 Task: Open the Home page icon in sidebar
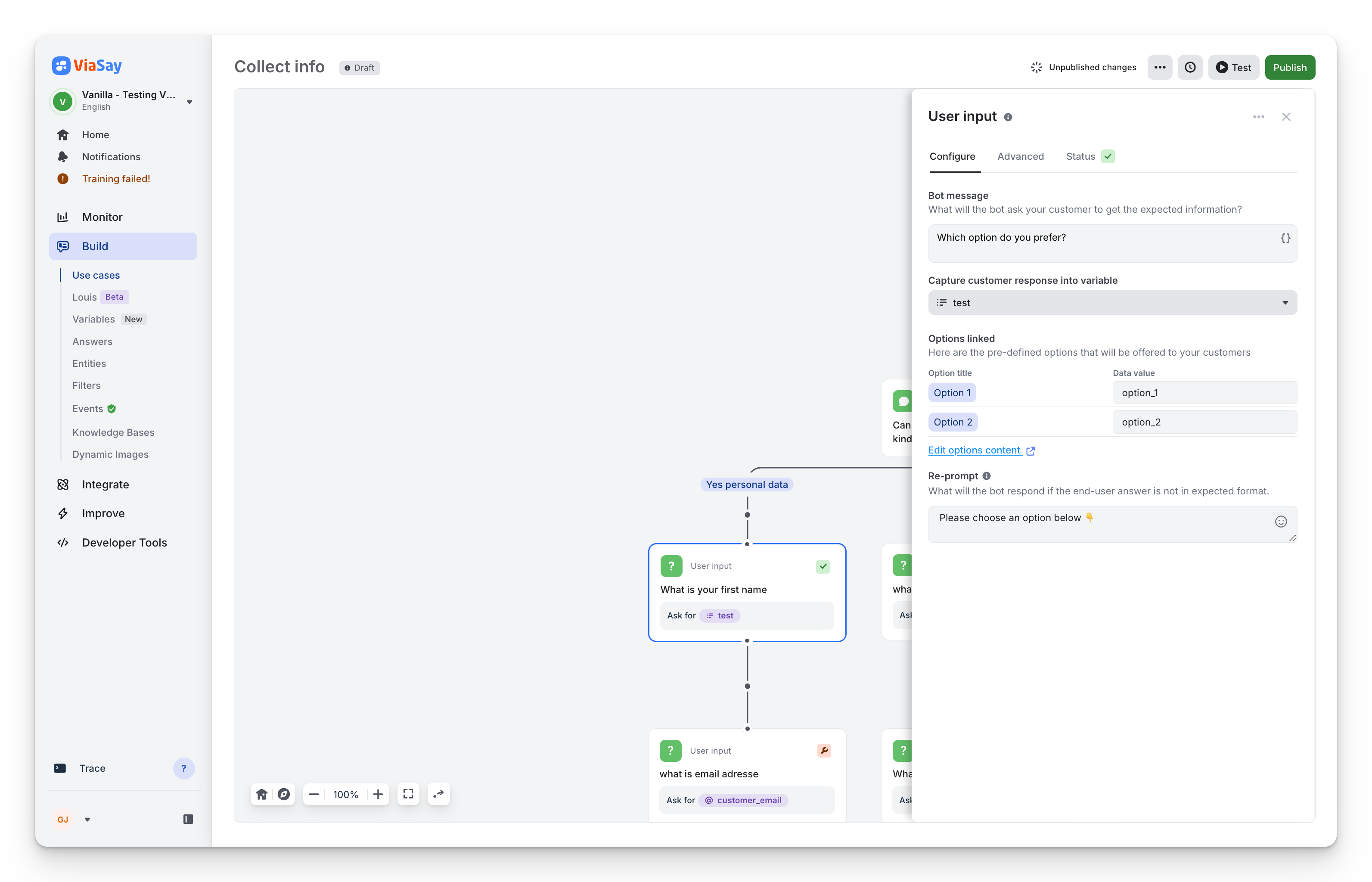(63, 135)
